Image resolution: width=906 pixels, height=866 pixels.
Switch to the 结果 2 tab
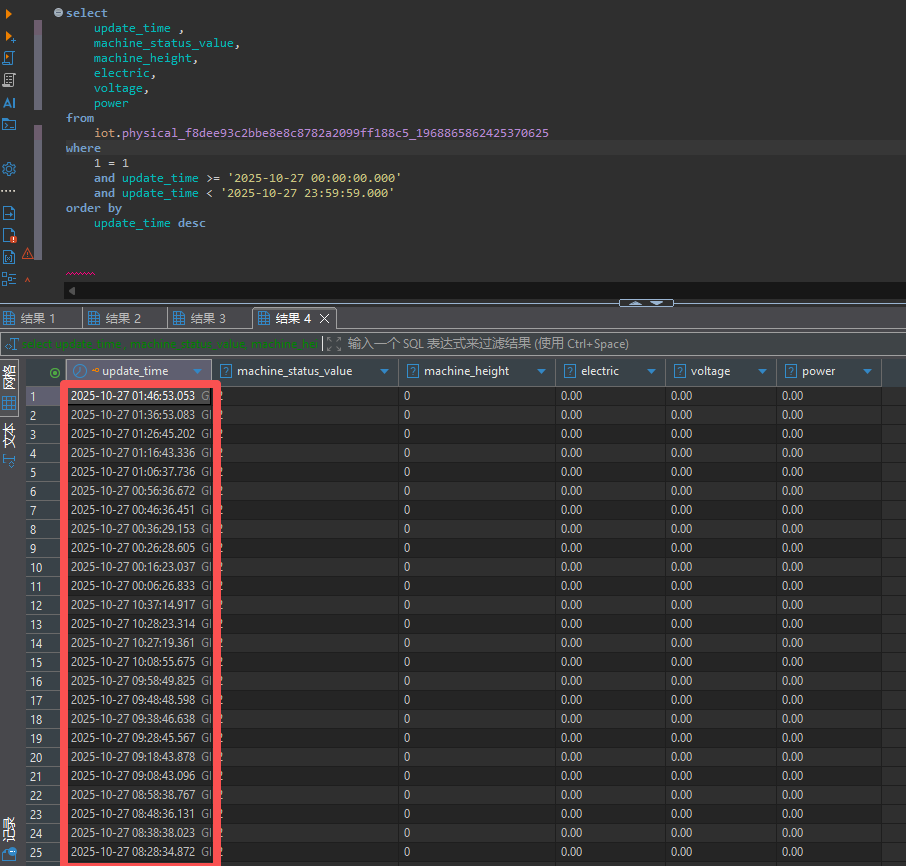(x=124, y=318)
